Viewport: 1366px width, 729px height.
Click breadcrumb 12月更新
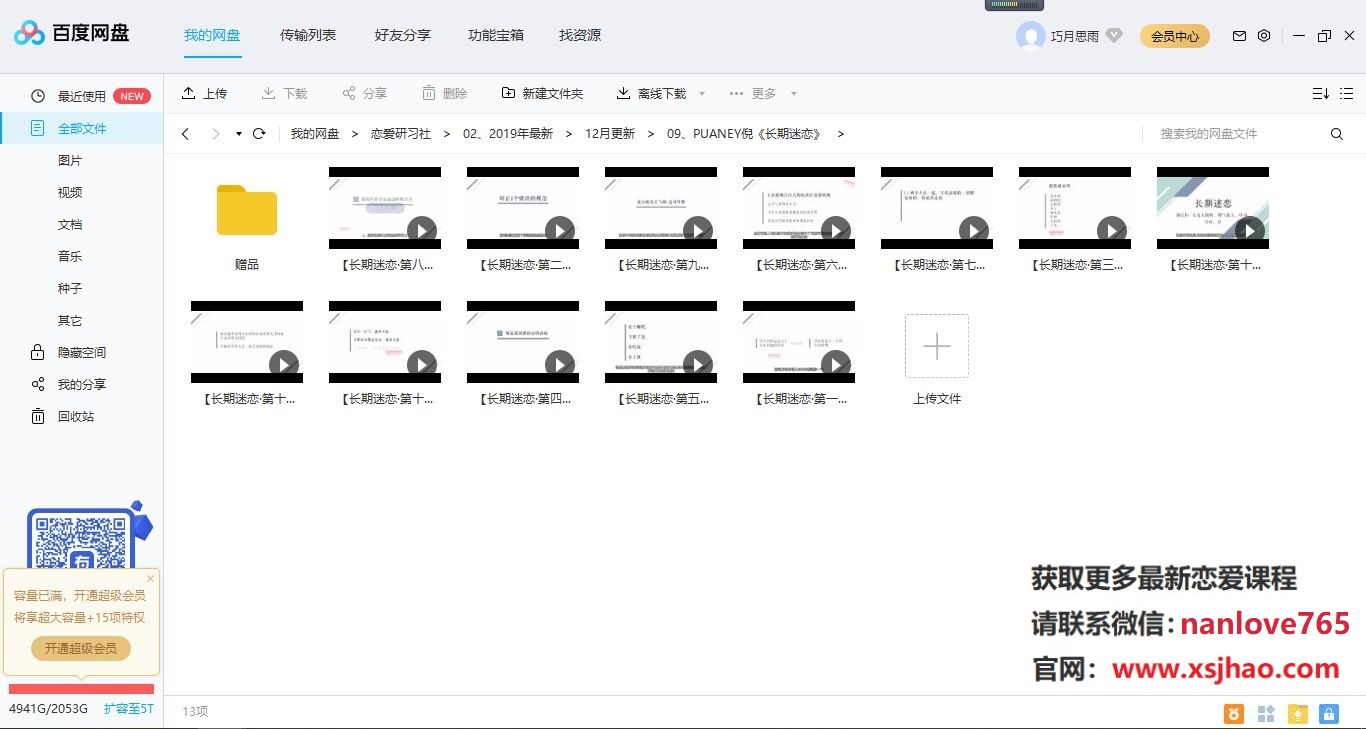[x=610, y=134]
